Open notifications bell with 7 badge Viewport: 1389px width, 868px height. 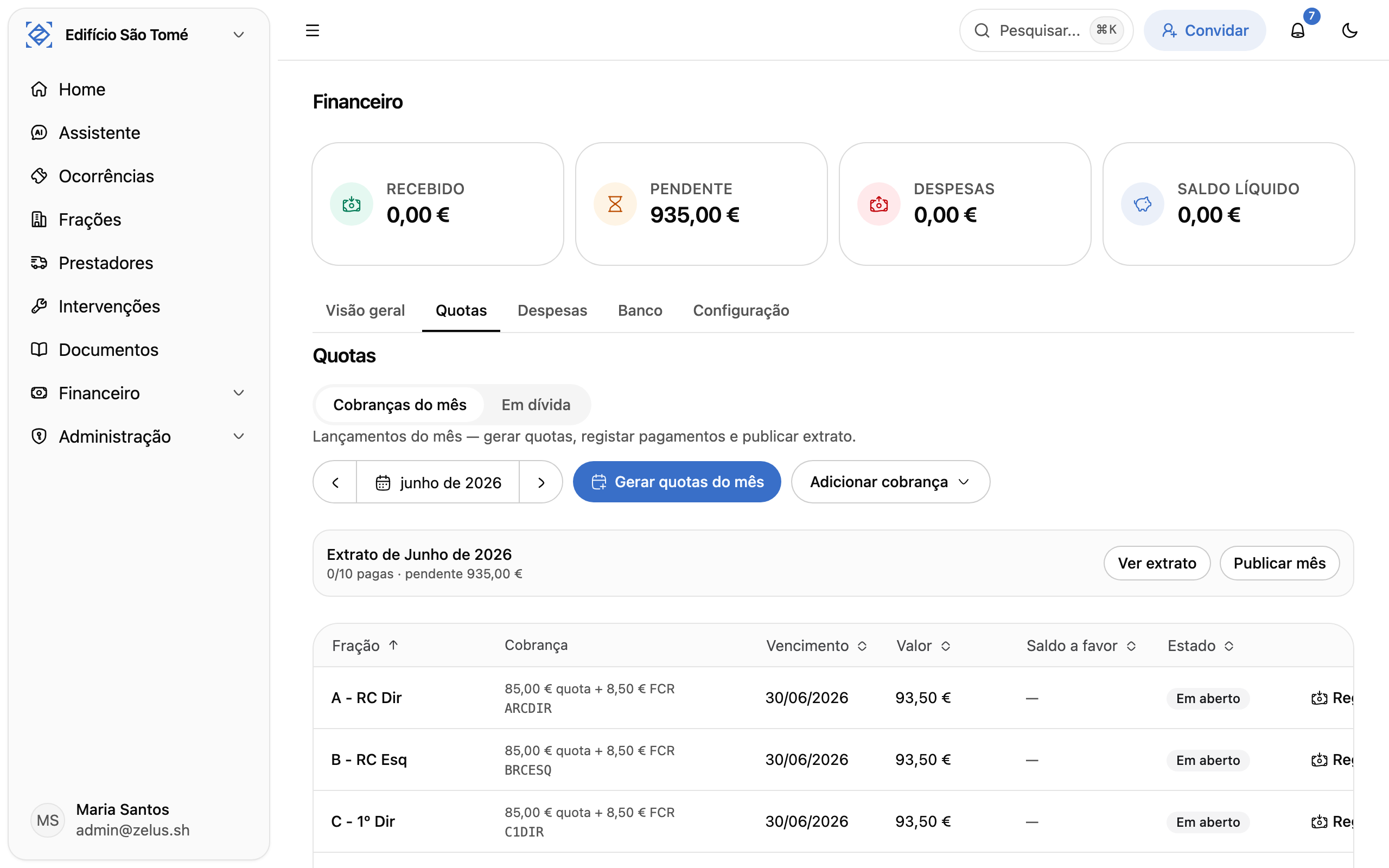pos(1298,30)
